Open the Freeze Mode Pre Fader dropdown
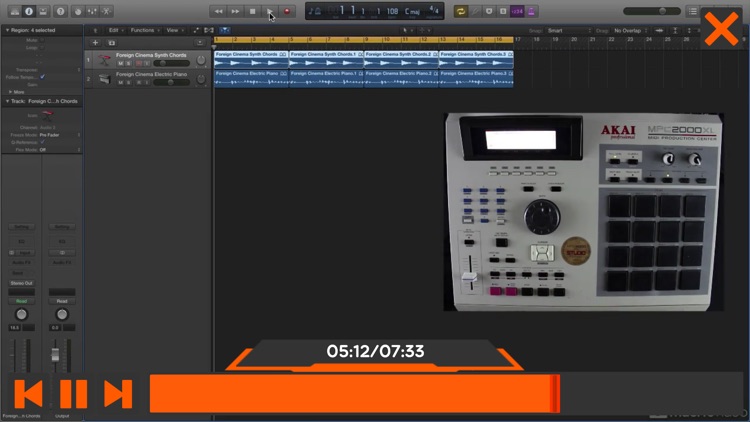This screenshot has width=750, height=422. (60, 135)
